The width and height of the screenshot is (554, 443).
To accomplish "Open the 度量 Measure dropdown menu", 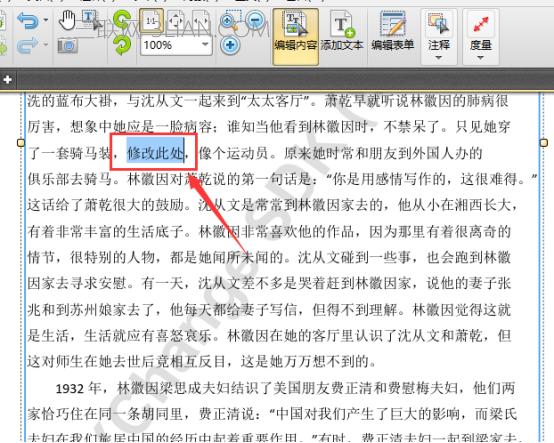I will tap(481, 37).
